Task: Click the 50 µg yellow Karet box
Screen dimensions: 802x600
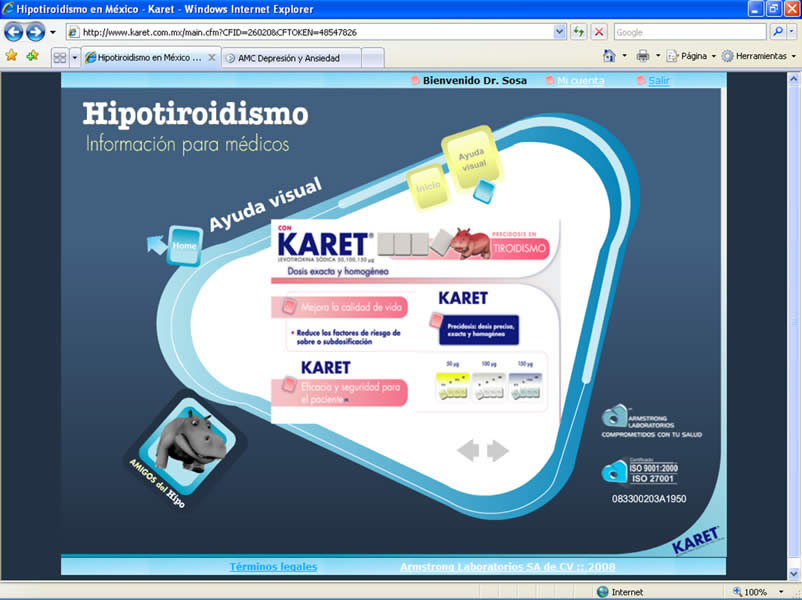Action: (452, 386)
